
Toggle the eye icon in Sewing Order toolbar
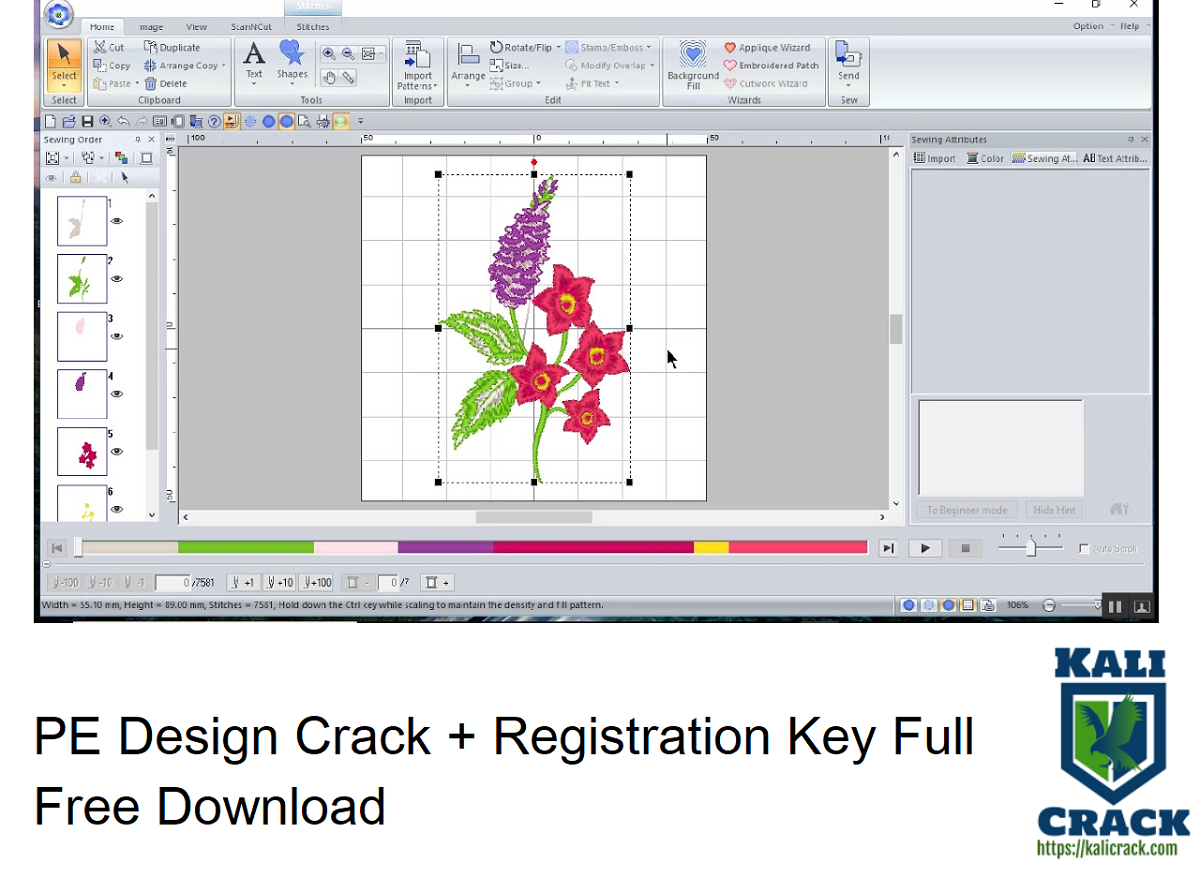pyautogui.click(x=51, y=177)
